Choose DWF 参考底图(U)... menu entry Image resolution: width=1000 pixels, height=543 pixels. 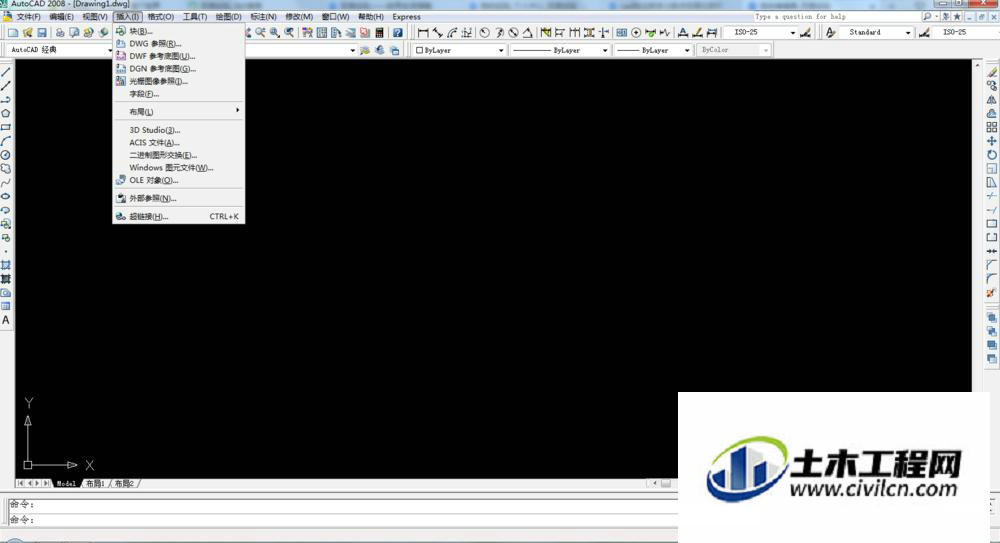(x=178, y=56)
